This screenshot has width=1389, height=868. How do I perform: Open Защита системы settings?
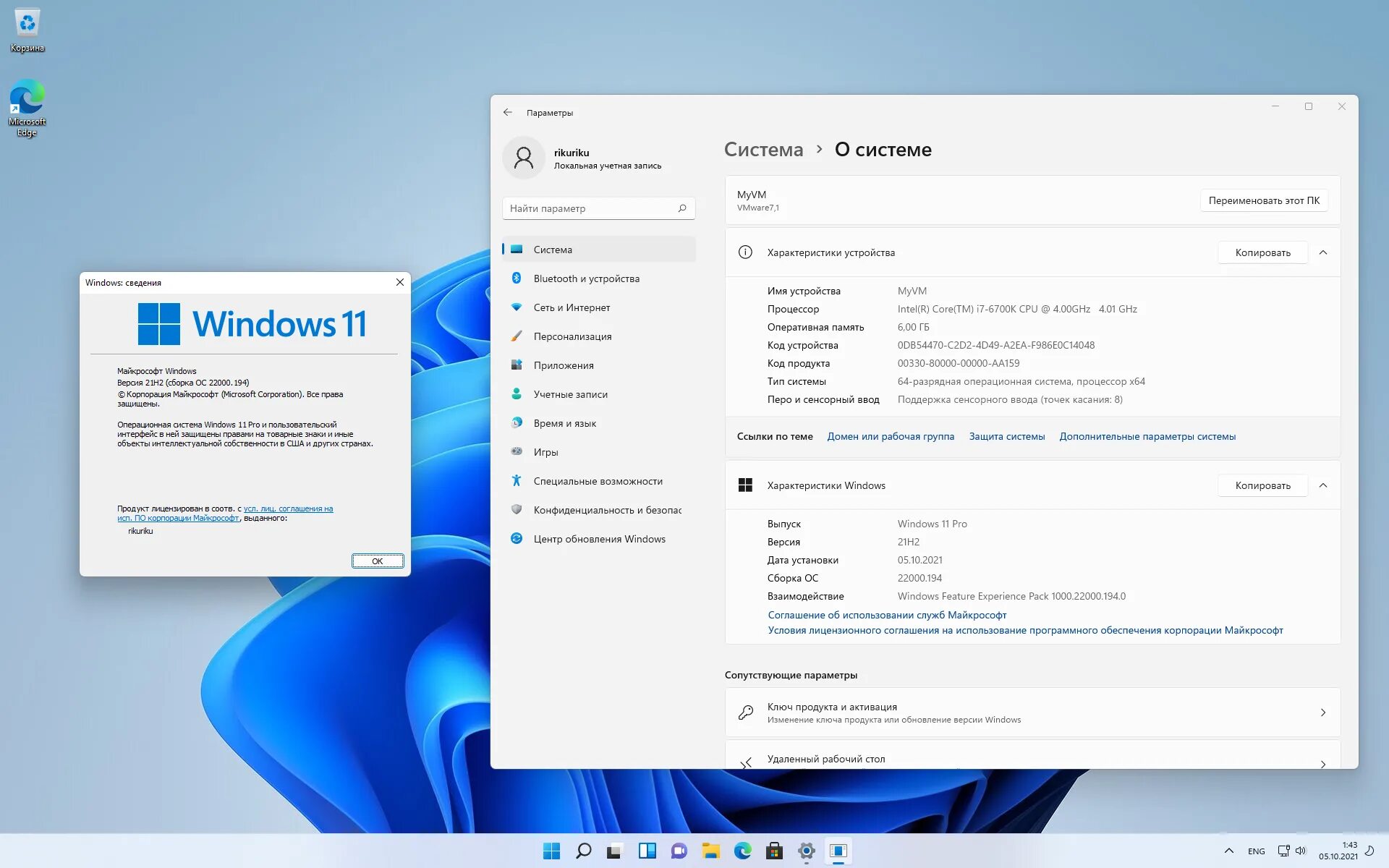[1007, 436]
